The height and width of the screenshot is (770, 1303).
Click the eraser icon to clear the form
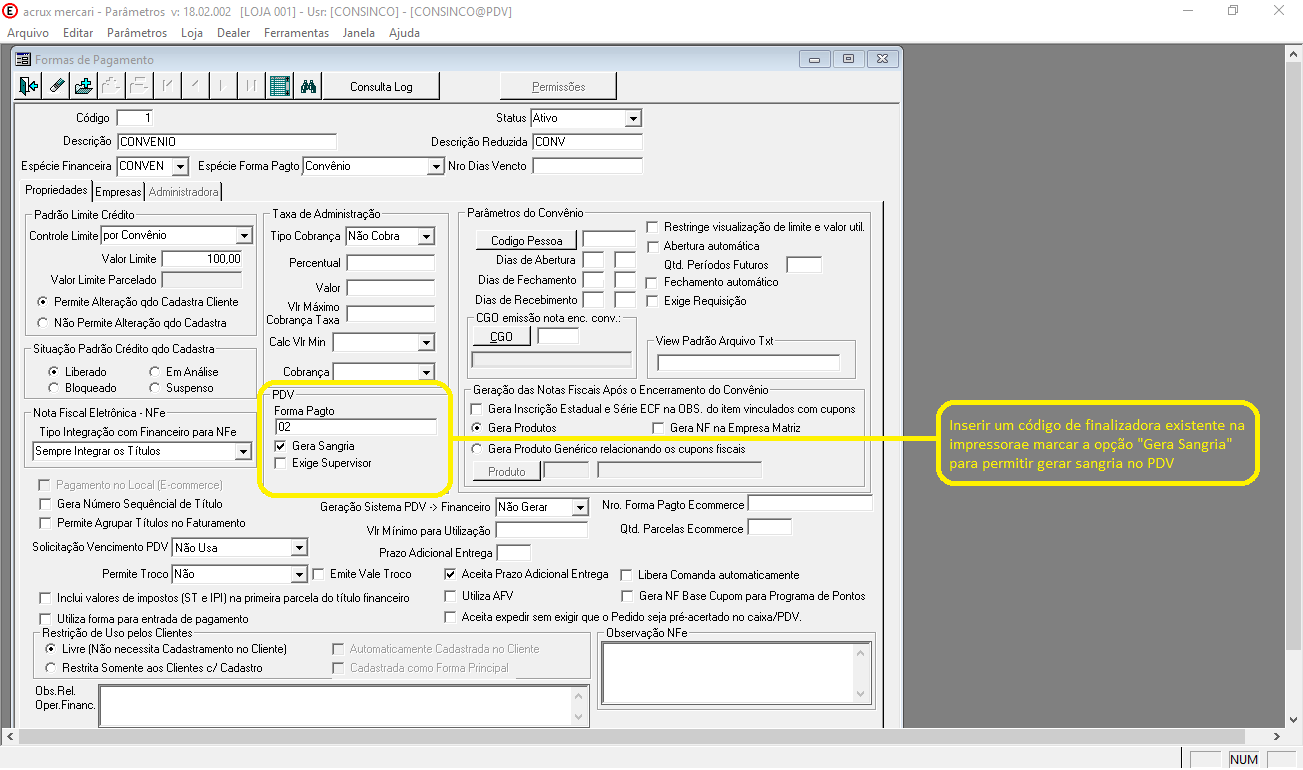click(56, 87)
